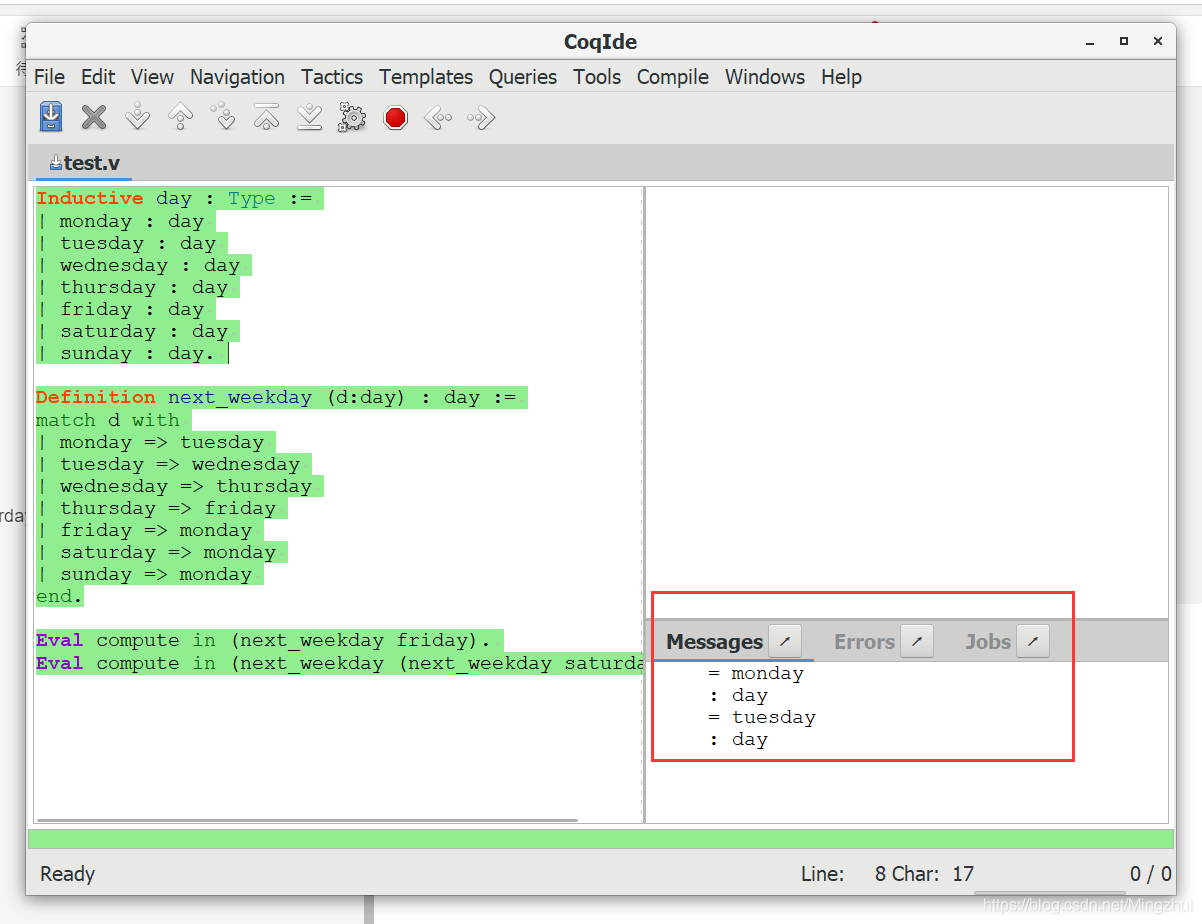
Task: Switch to the Errors tab
Action: pos(864,642)
